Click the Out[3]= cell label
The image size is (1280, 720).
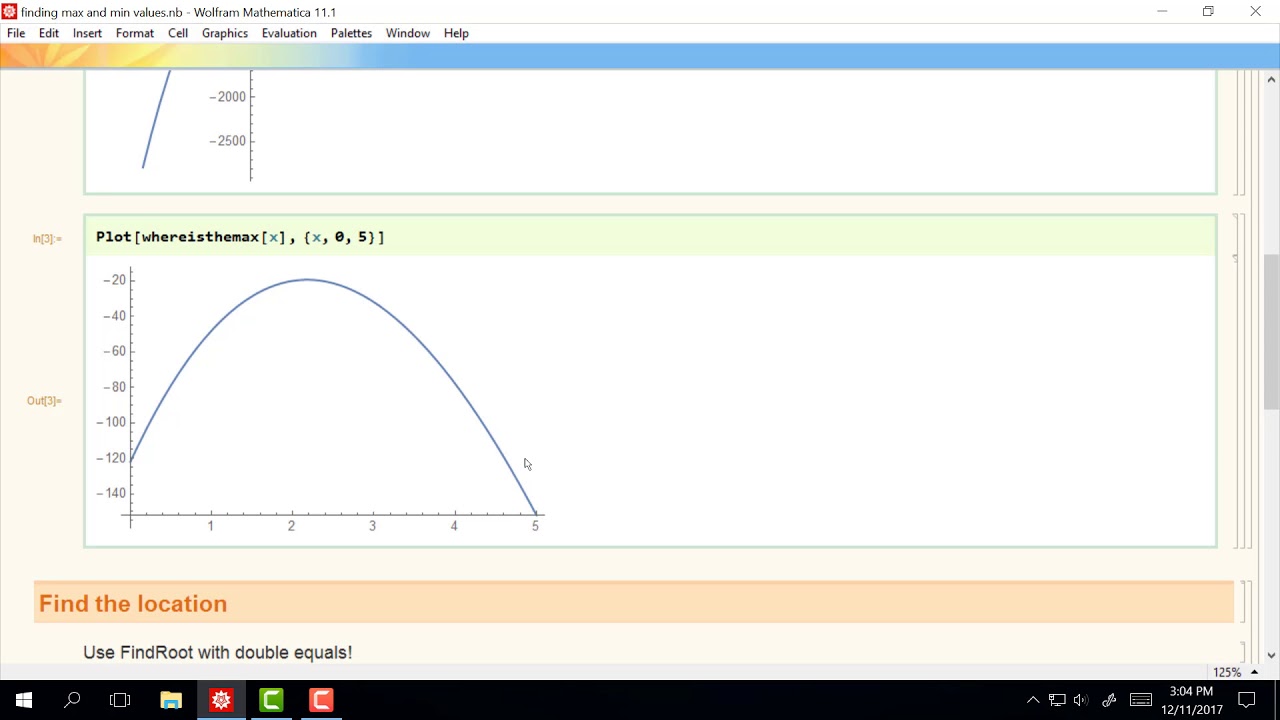[x=45, y=401]
